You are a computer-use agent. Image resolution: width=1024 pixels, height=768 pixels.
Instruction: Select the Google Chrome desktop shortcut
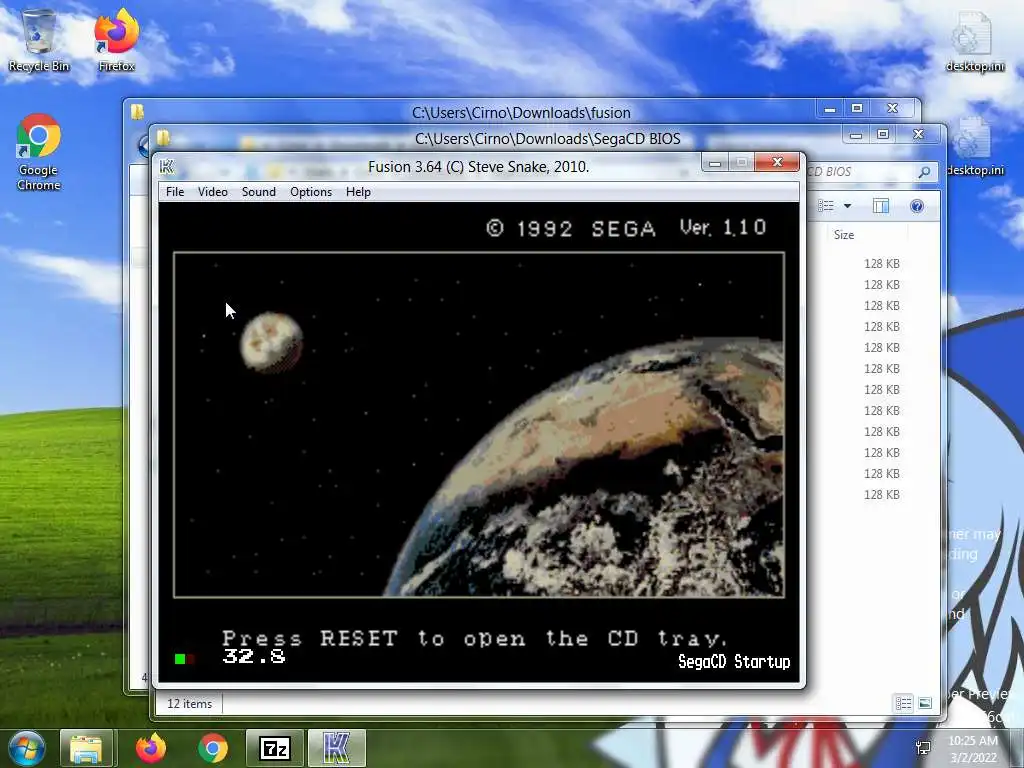click(39, 152)
